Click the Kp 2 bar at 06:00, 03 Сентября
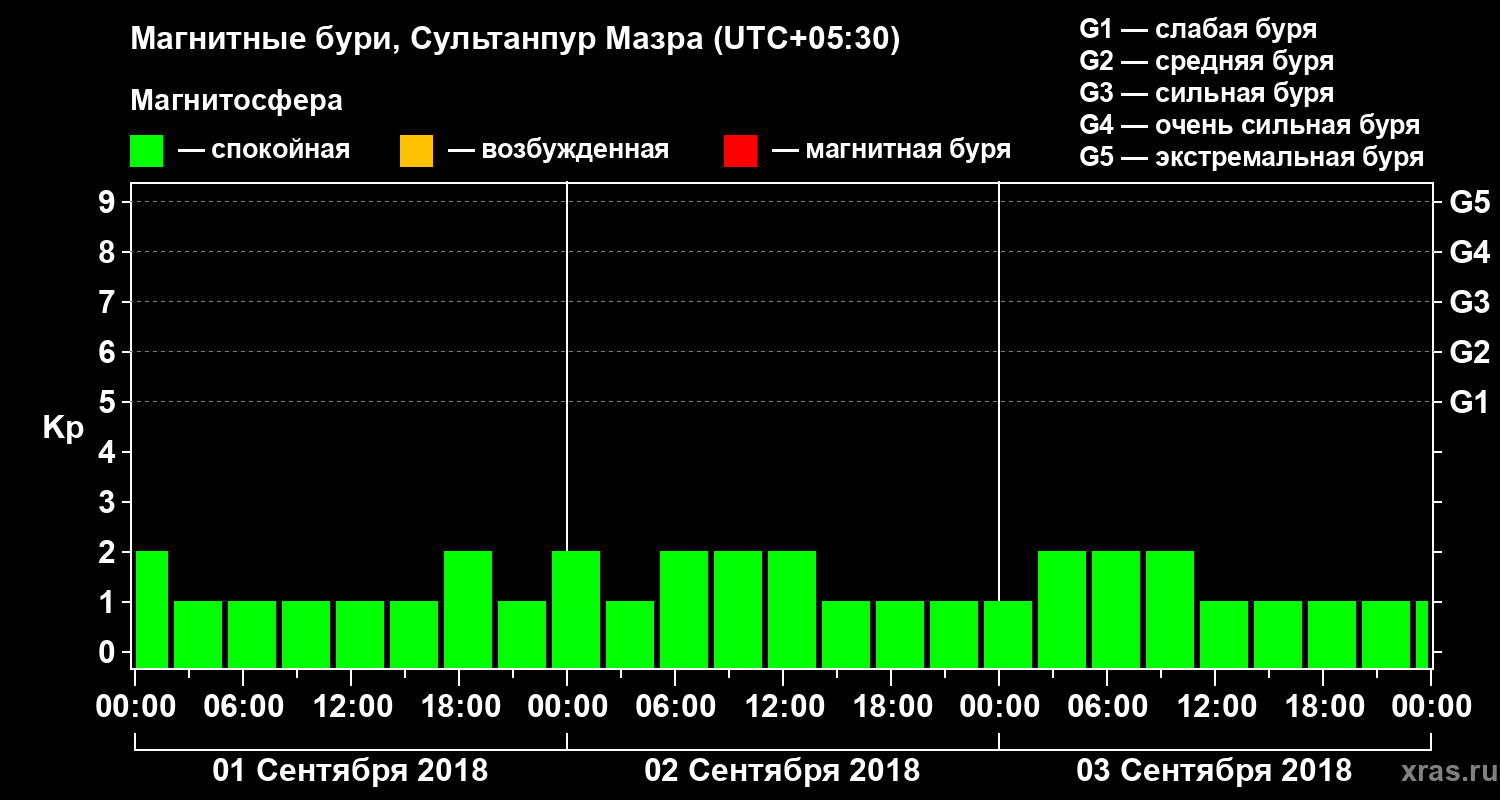The height and width of the screenshot is (800, 1500). (x=1116, y=609)
